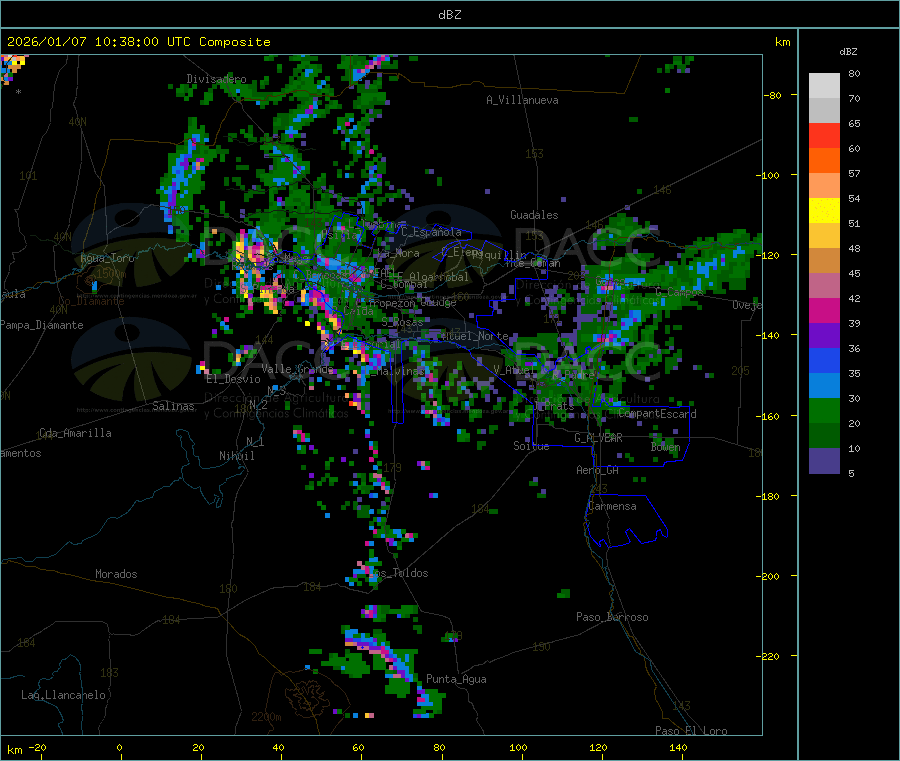Click the Punta_Agua label
The height and width of the screenshot is (761, 900).
tap(456, 679)
